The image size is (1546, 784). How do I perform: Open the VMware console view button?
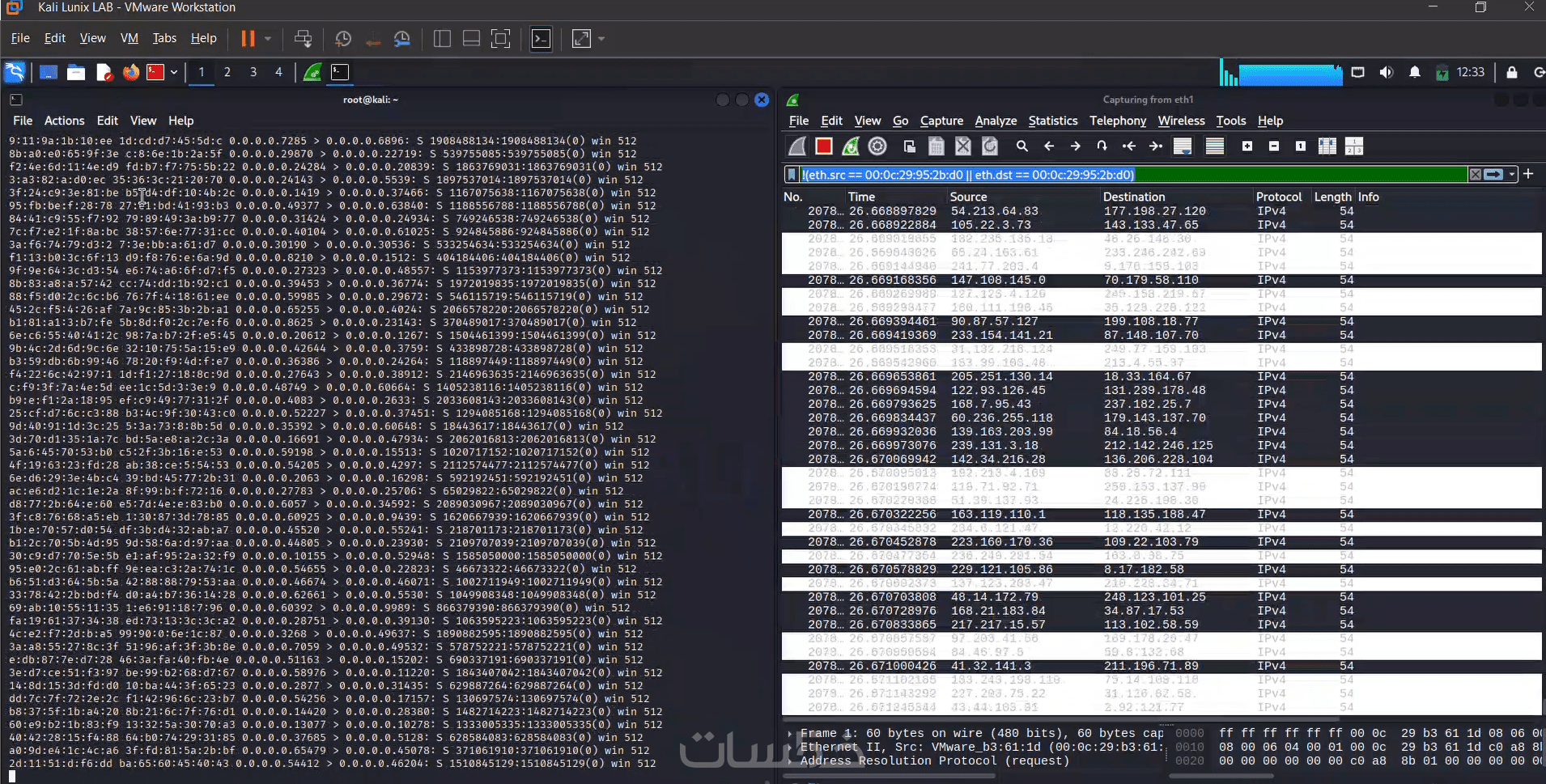pyautogui.click(x=542, y=39)
